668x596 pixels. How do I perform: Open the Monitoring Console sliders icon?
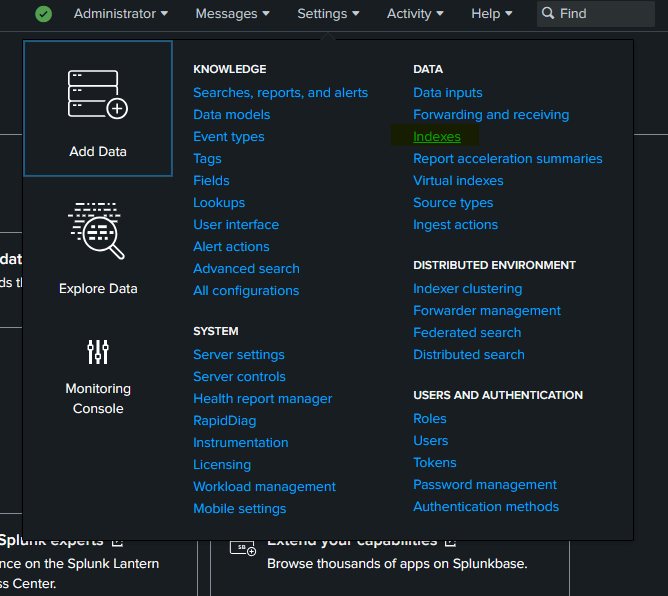pos(98,352)
